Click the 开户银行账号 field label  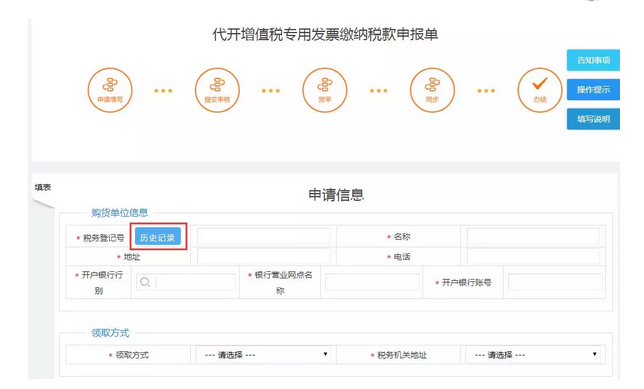click(x=467, y=283)
